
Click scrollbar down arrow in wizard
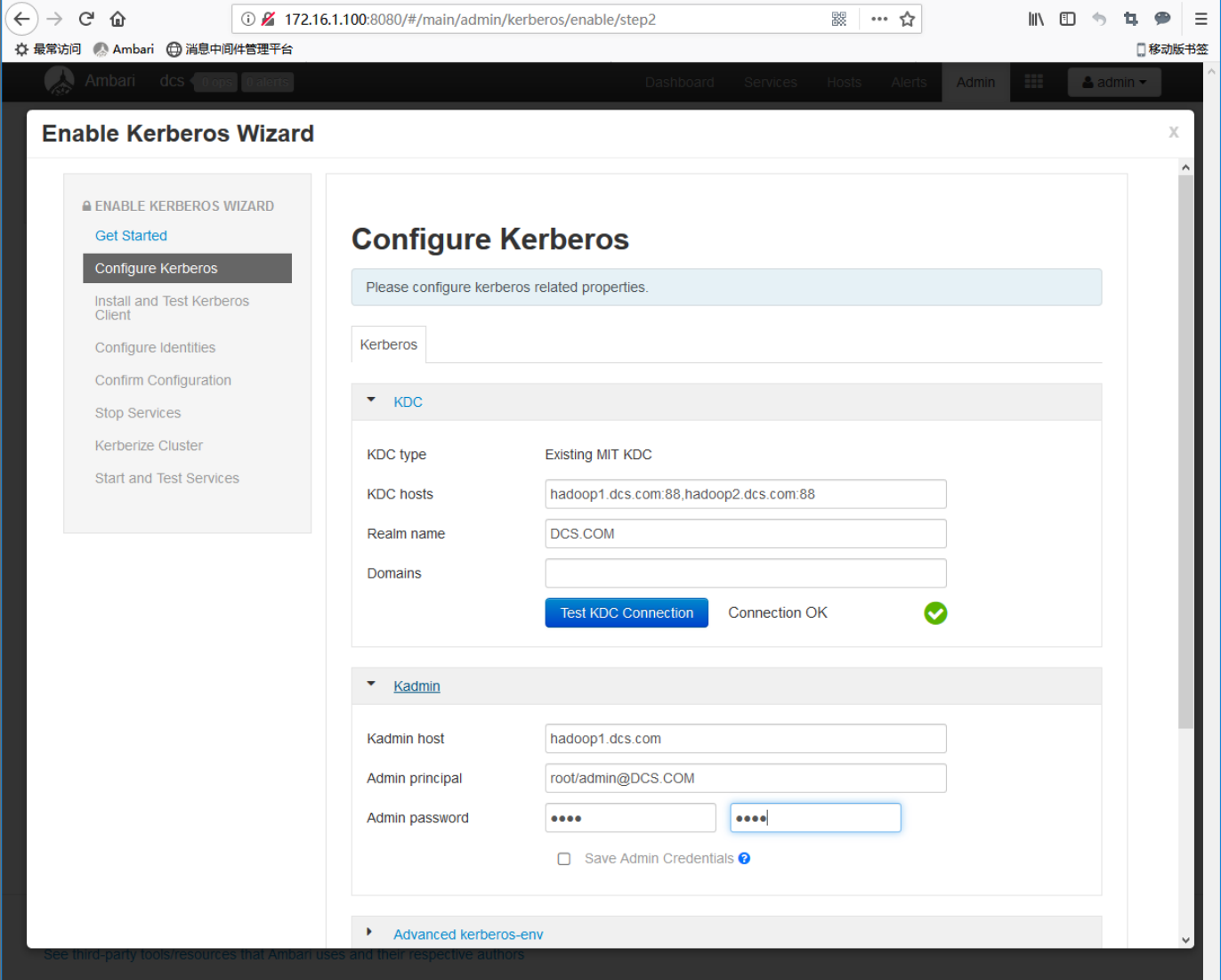click(1185, 940)
